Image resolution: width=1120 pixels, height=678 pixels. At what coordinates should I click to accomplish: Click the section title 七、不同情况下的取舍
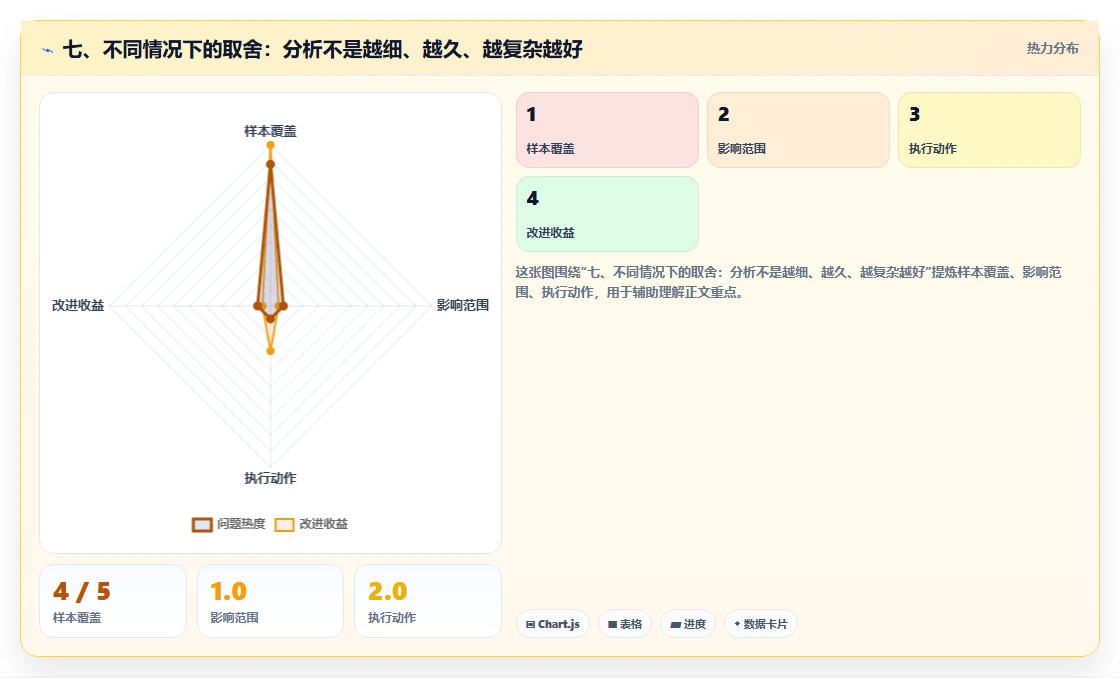323,49
